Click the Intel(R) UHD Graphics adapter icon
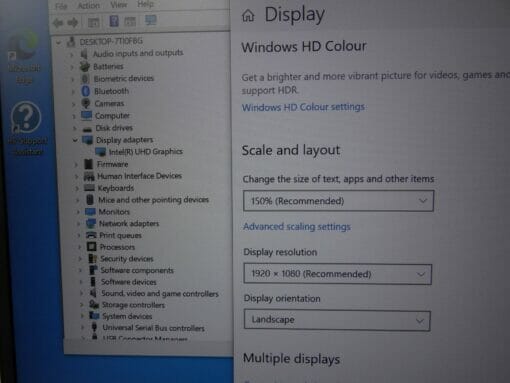Screen dimensions: 510x383 pos(100,152)
